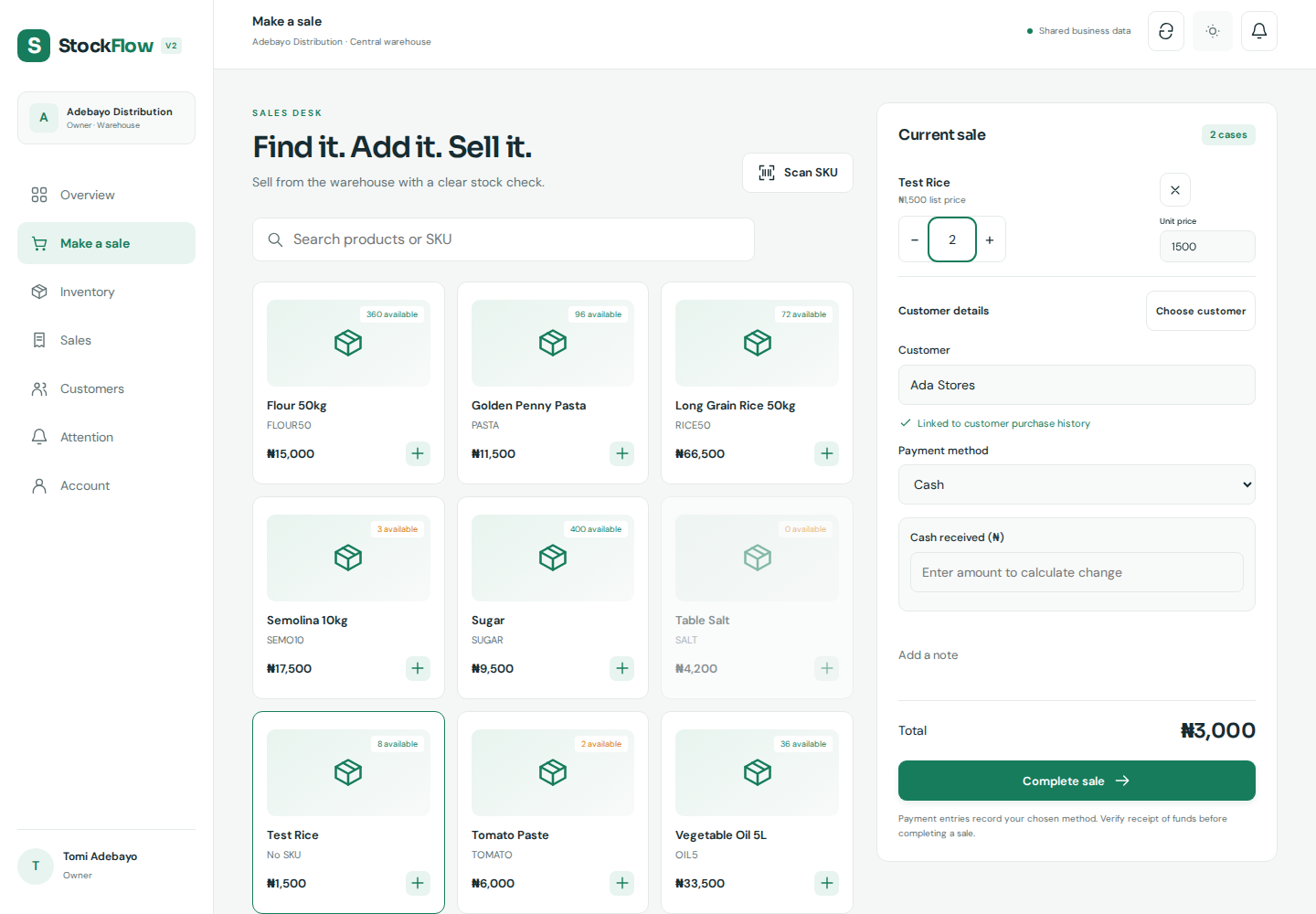Click the sync refresh icon in header

click(1166, 31)
